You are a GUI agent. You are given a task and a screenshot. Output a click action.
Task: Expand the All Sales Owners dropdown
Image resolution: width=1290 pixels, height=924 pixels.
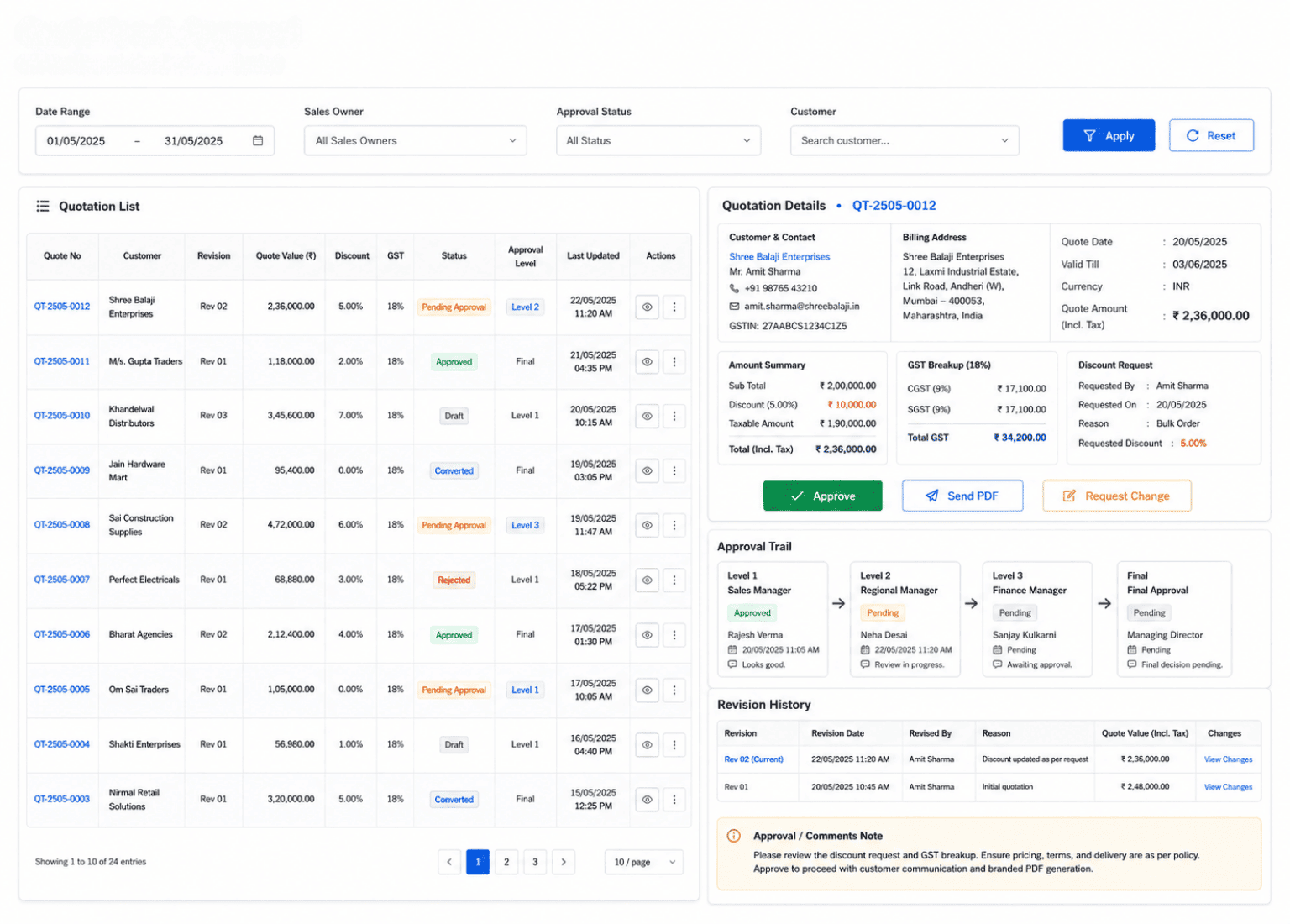tap(415, 140)
